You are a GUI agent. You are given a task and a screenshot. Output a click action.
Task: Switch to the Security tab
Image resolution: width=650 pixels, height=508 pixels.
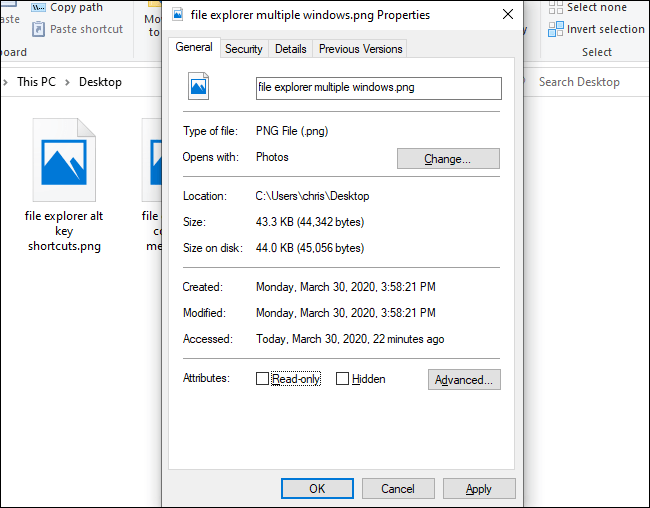[x=244, y=49]
